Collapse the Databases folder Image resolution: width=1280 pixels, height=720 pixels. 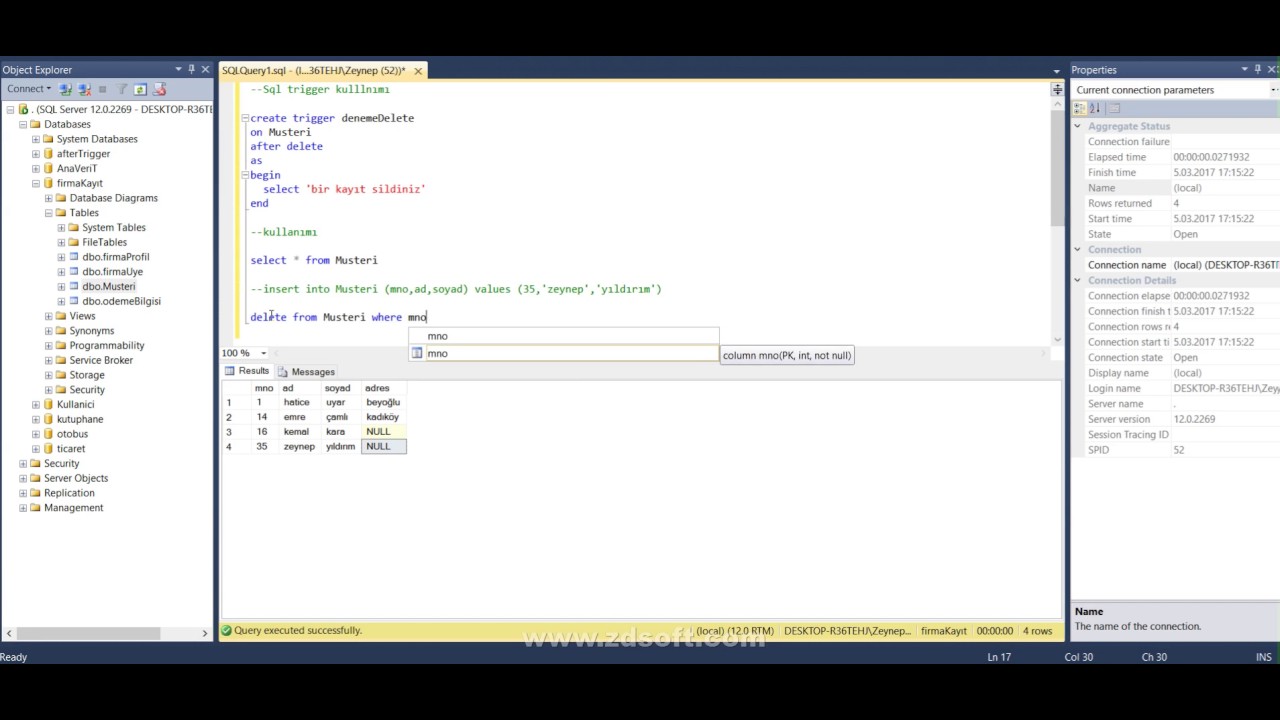click(23, 124)
